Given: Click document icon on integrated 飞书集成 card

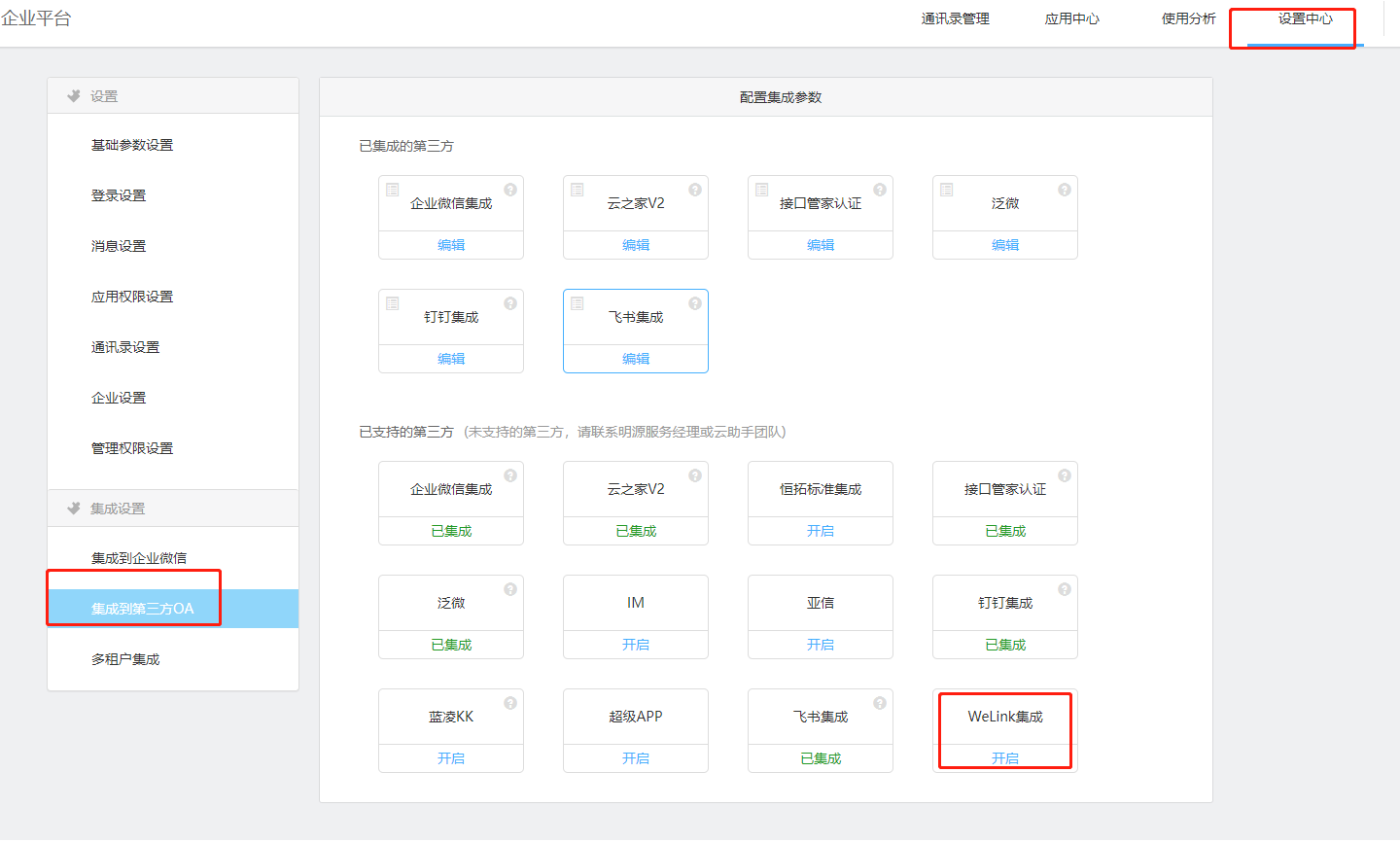Looking at the screenshot, I should tap(577, 303).
